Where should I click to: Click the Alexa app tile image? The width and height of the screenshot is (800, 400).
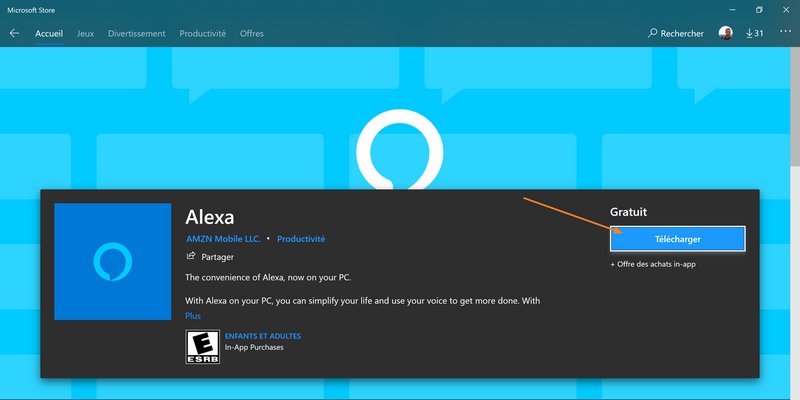(x=113, y=262)
